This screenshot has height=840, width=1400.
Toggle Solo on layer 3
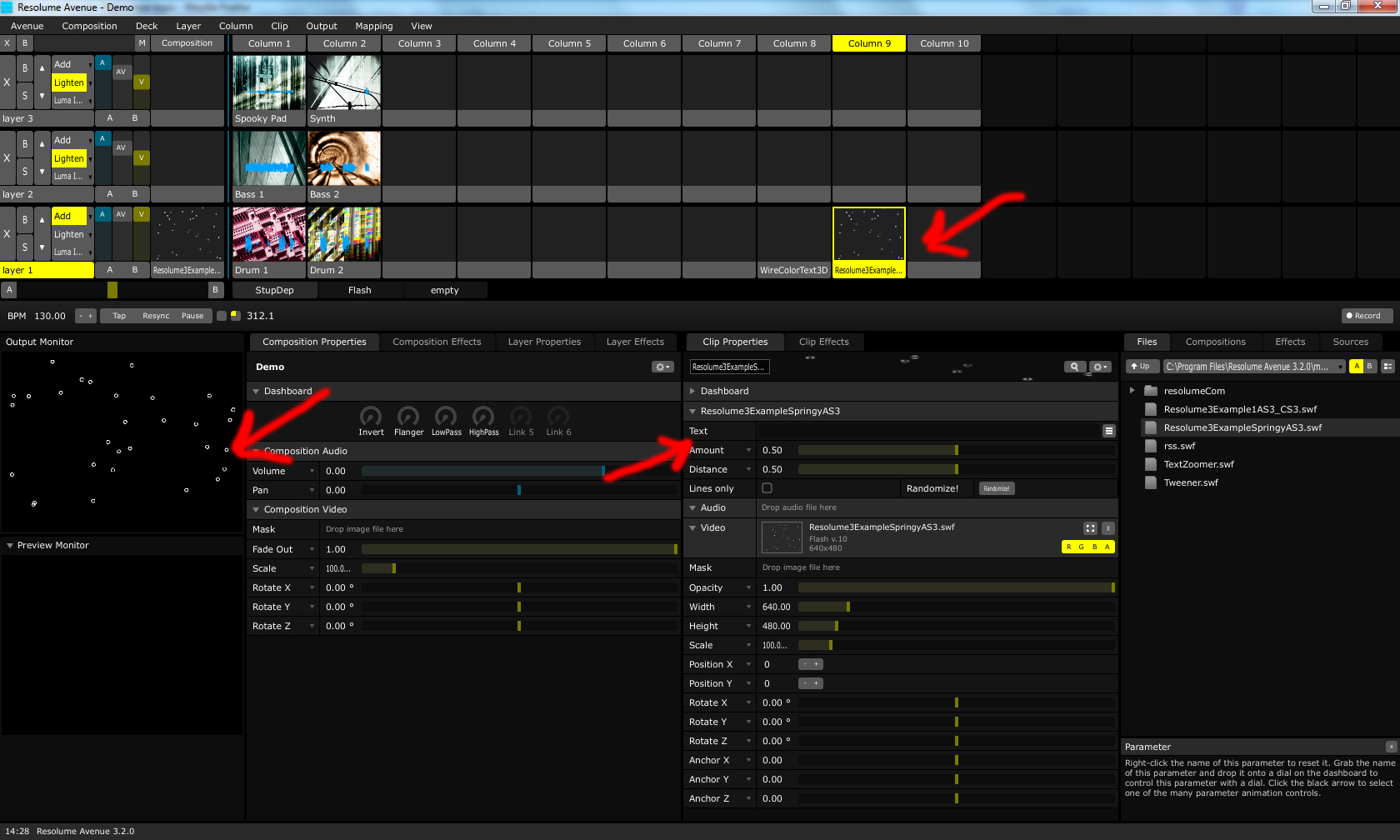click(x=25, y=96)
